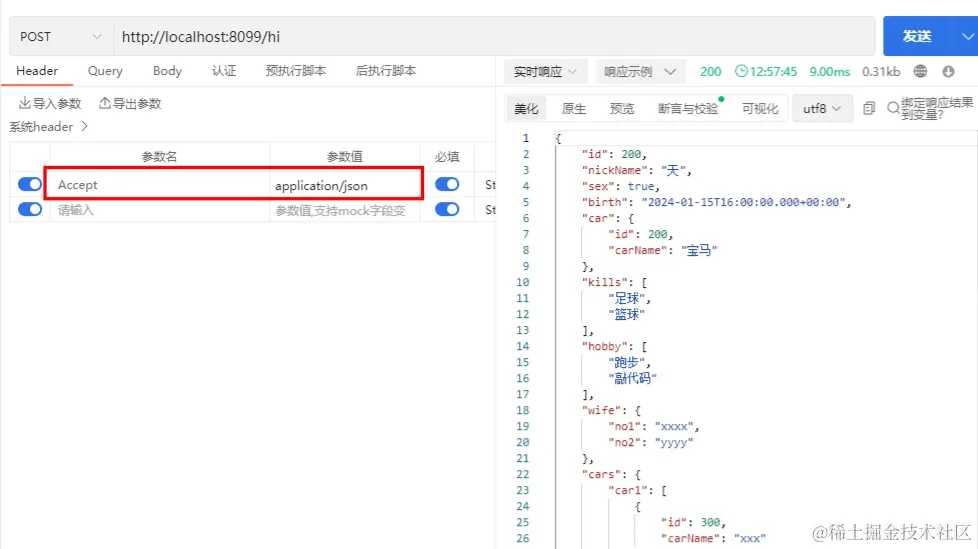978x549 pixels.
Task: Click the "hobby" key in response
Action: 604,346
